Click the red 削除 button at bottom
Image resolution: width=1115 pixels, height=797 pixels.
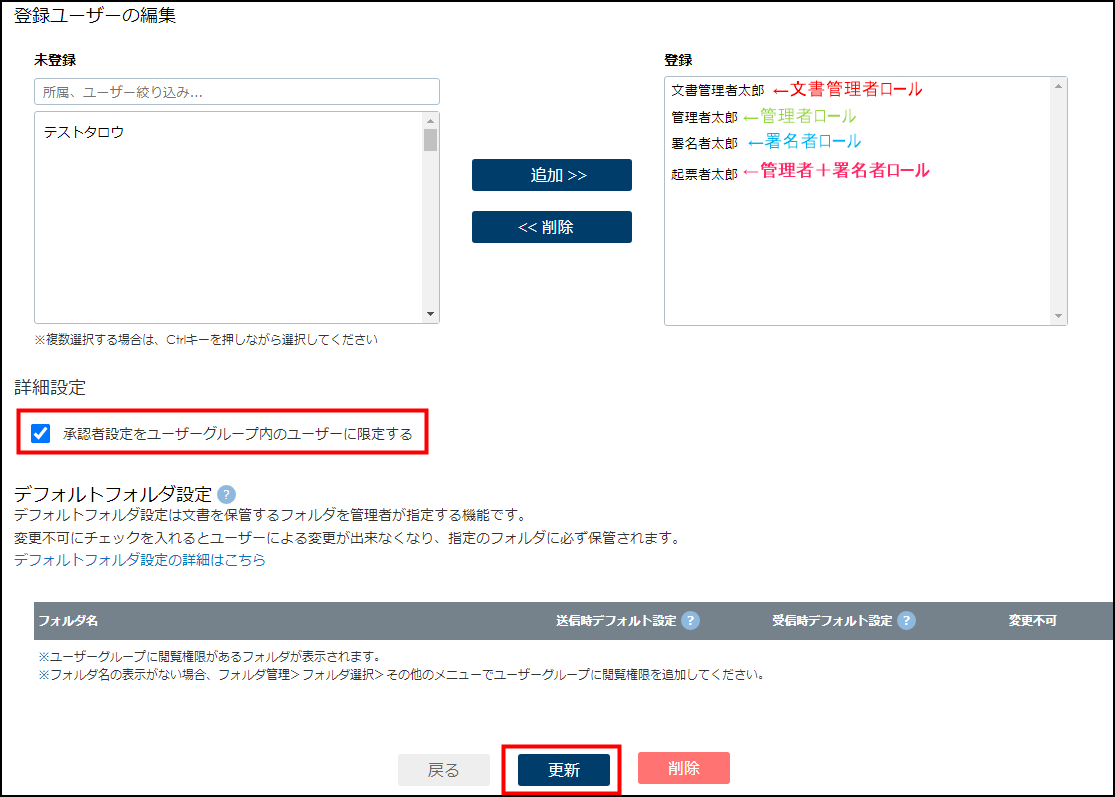[683, 768]
